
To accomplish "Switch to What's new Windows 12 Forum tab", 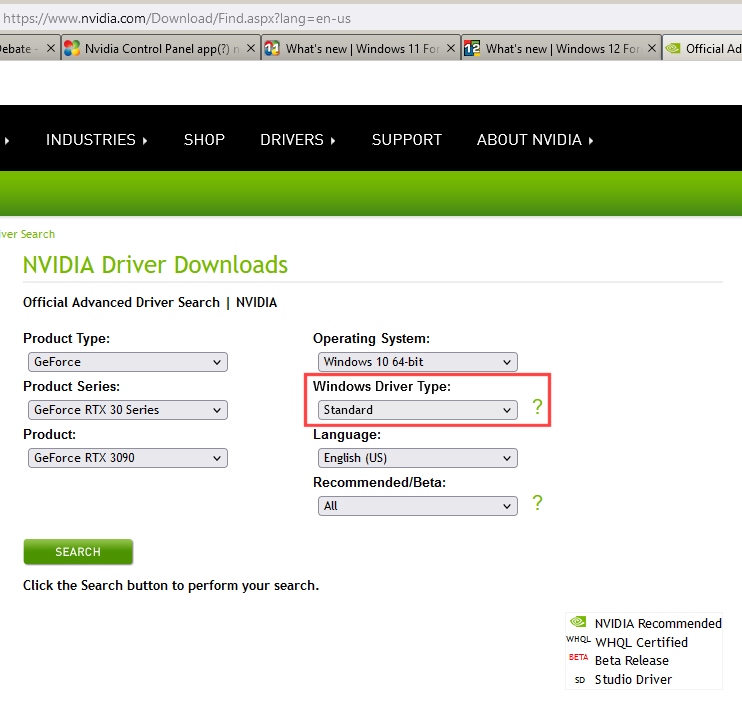I will (x=561, y=48).
